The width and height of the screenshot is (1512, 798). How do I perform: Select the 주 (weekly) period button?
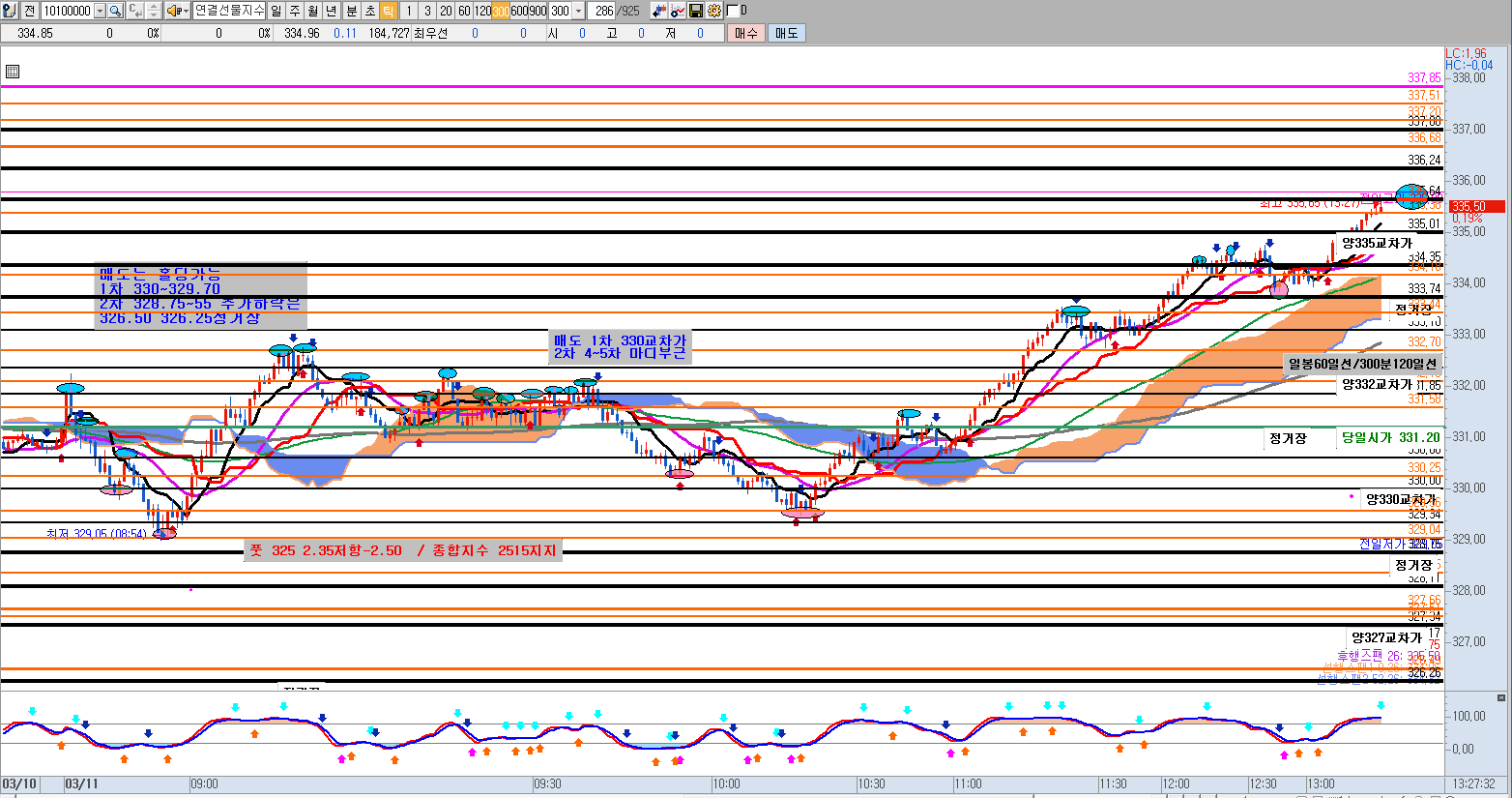pos(295,11)
